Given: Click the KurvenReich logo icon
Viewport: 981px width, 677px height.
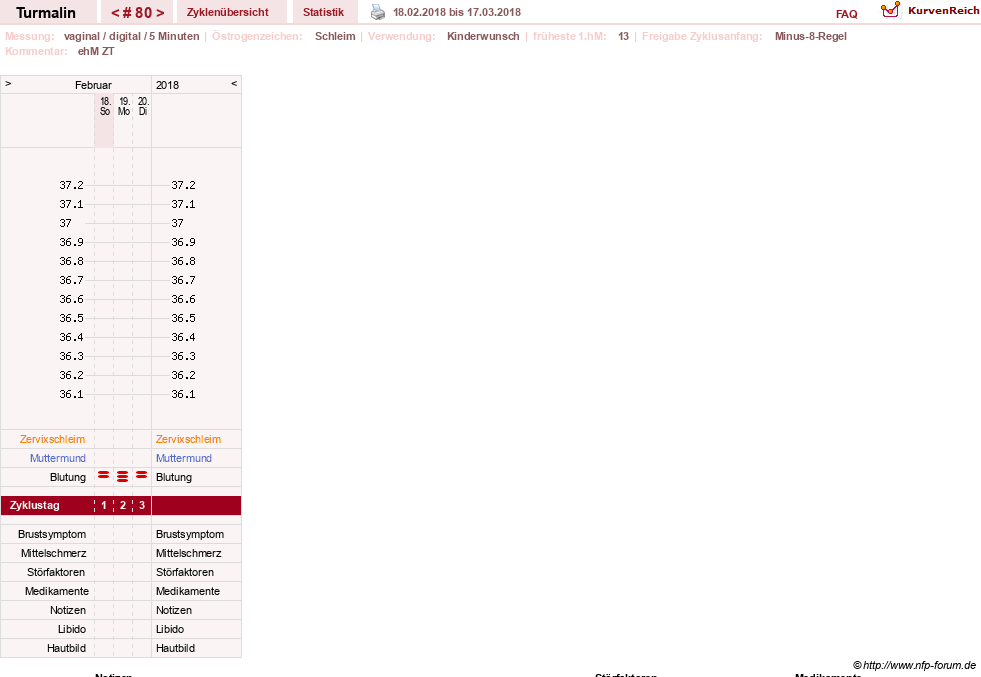Looking at the screenshot, I should pyautogui.click(x=890, y=10).
